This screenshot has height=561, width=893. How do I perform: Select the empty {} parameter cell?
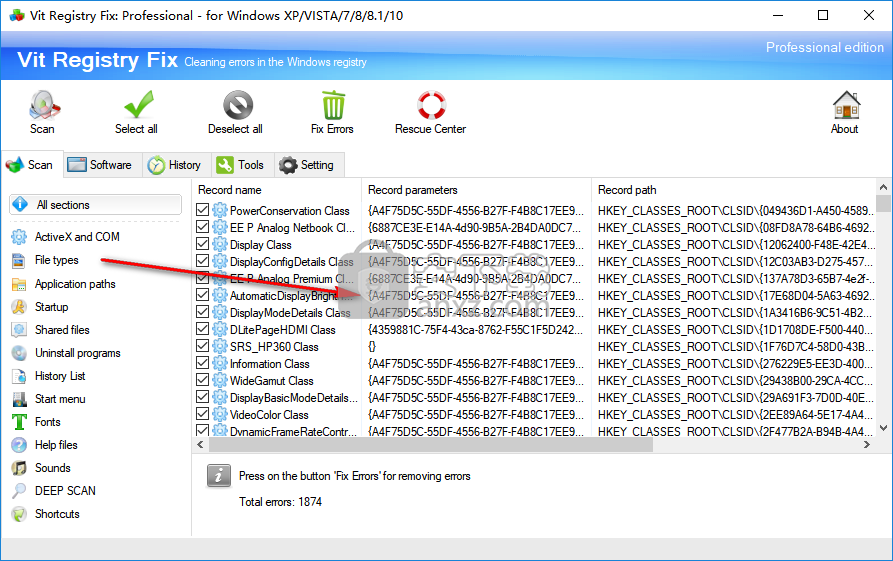pyautogui.click(x=372, y=347)
